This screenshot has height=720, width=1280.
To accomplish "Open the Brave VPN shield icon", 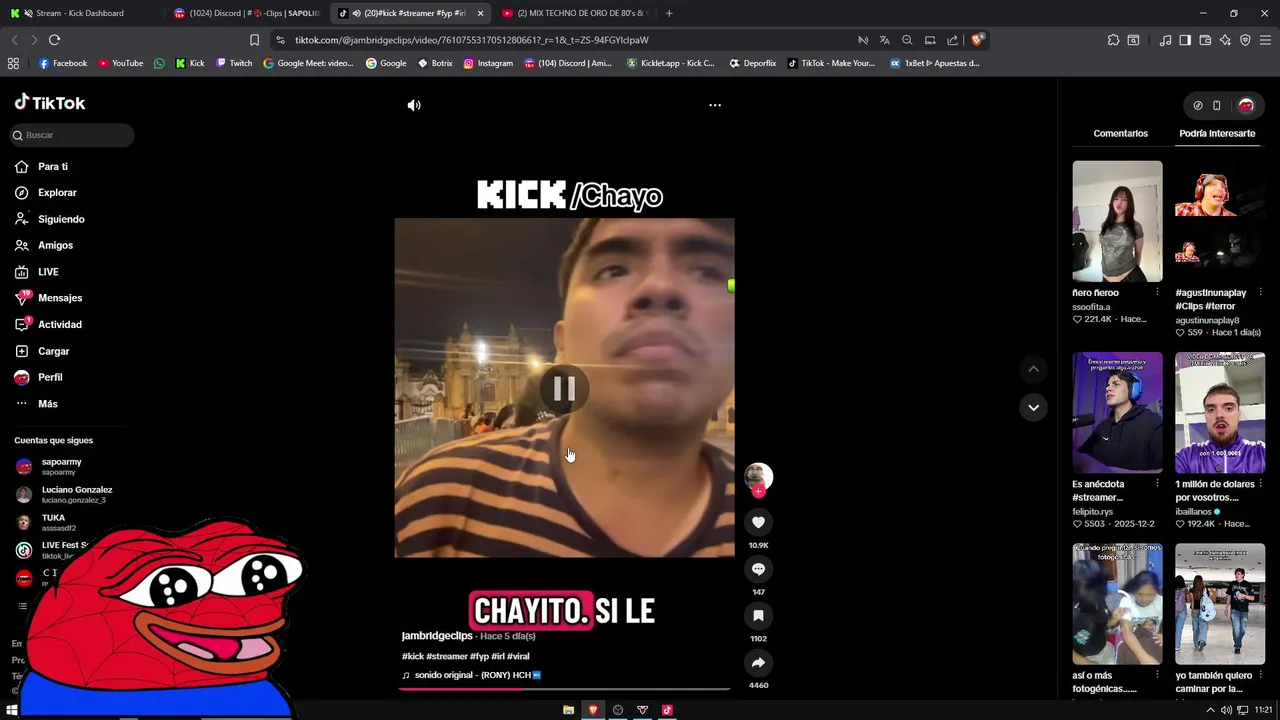I will (1245, 40).
